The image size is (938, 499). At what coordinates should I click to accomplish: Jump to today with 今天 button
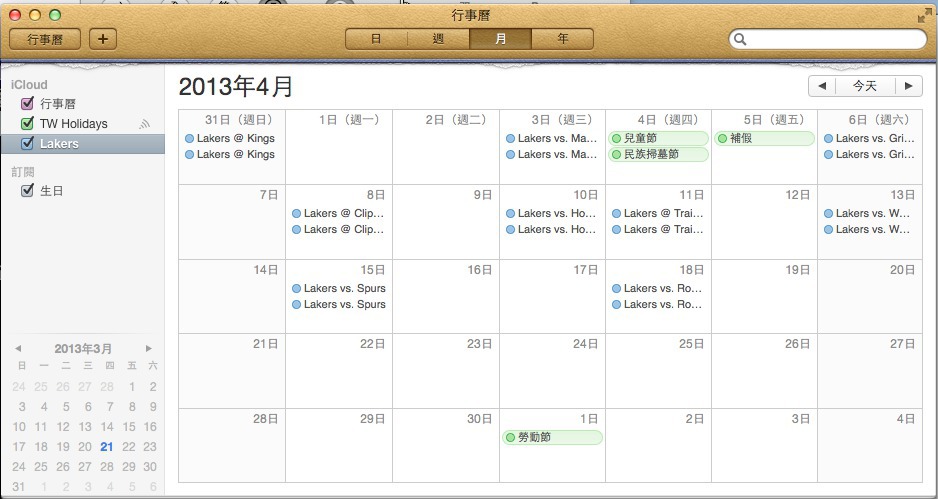pos(865,86)
